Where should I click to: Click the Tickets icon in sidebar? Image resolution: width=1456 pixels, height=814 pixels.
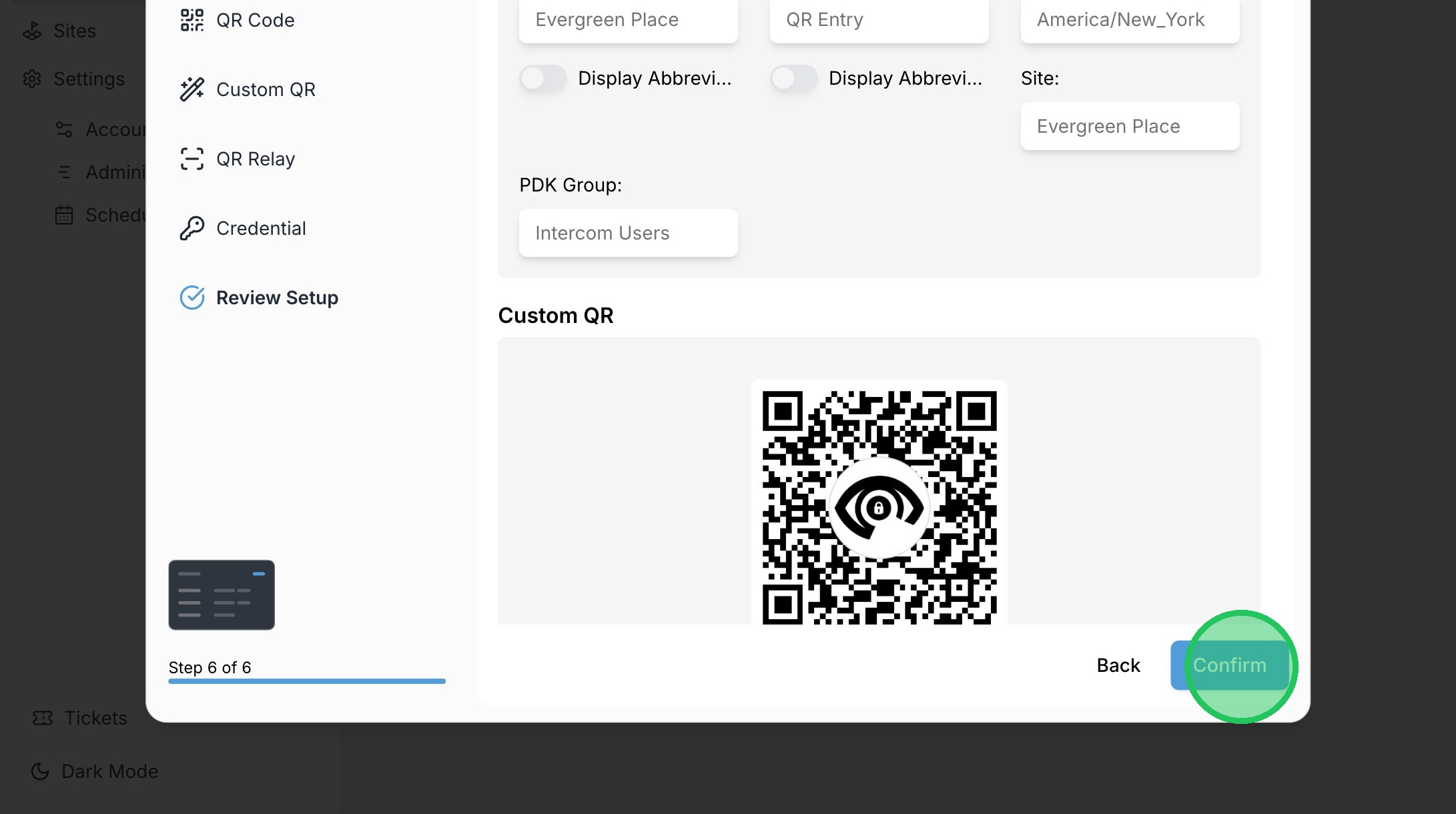click(x=43, y=718)
